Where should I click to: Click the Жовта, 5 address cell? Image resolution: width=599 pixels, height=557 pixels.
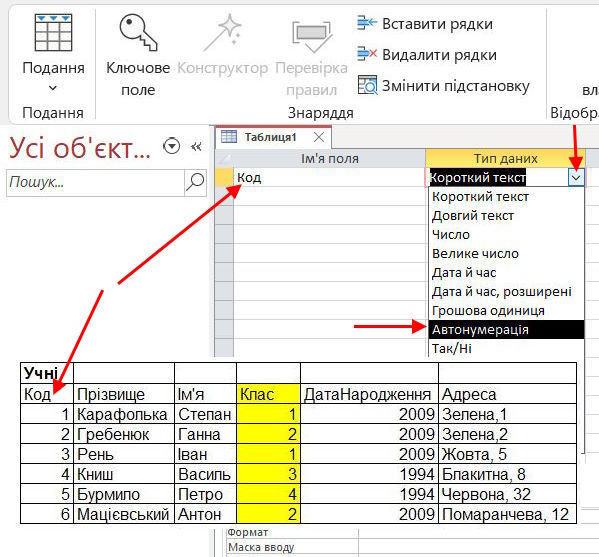[507, 454]
